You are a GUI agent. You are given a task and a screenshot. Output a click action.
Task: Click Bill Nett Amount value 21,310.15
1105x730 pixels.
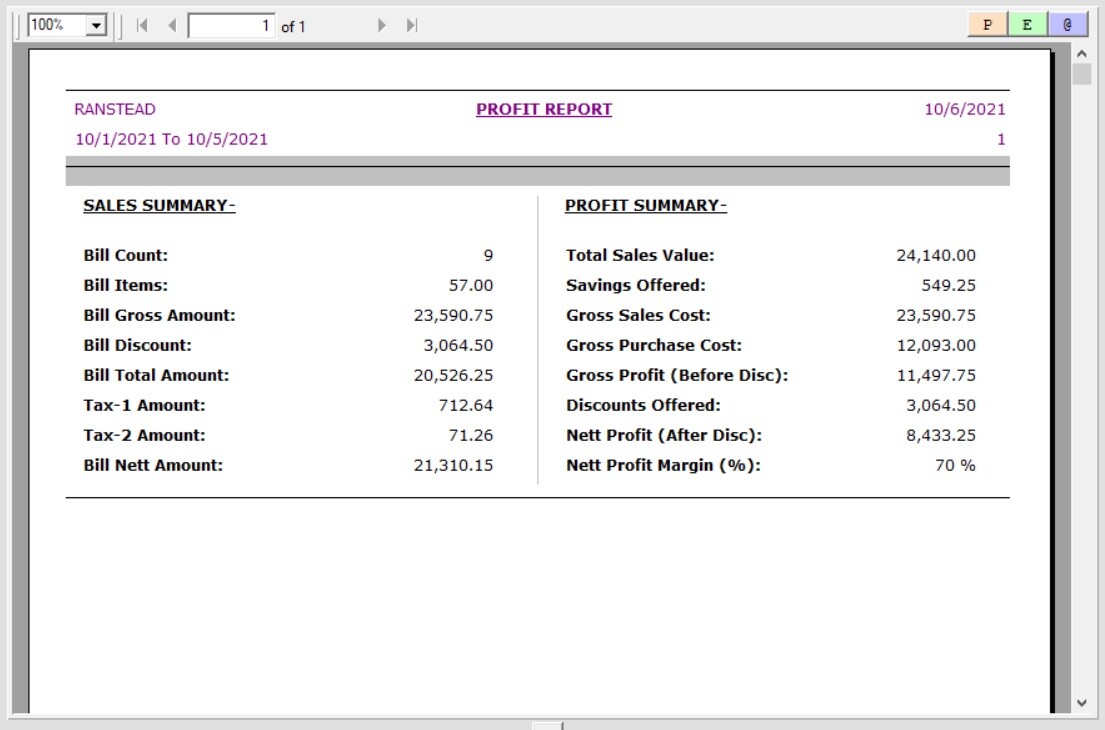pos(453,466)
